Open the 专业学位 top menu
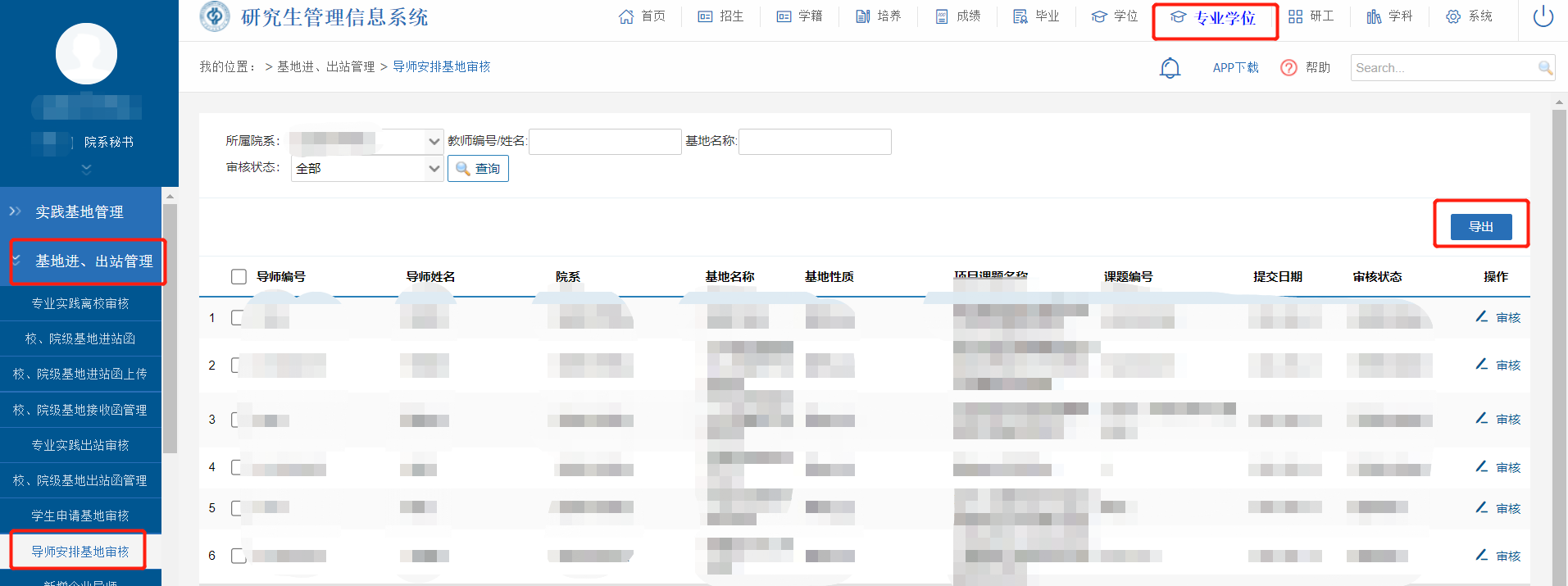This screenshot has width=1568, height=586. [x=1215, y=18]
